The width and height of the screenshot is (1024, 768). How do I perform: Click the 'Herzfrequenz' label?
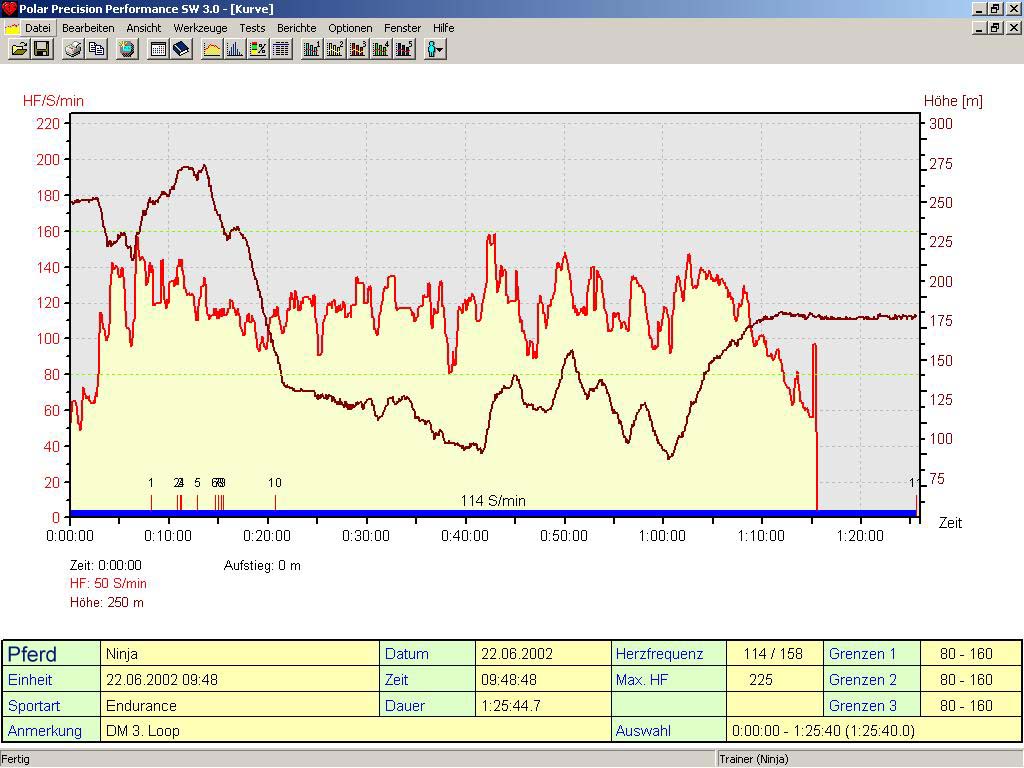click(660, 654)
